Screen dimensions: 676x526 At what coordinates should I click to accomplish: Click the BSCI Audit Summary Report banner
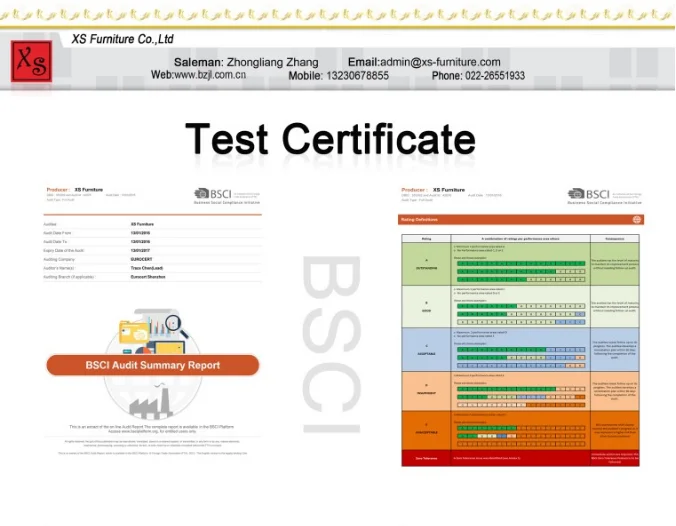click(153, 365)
